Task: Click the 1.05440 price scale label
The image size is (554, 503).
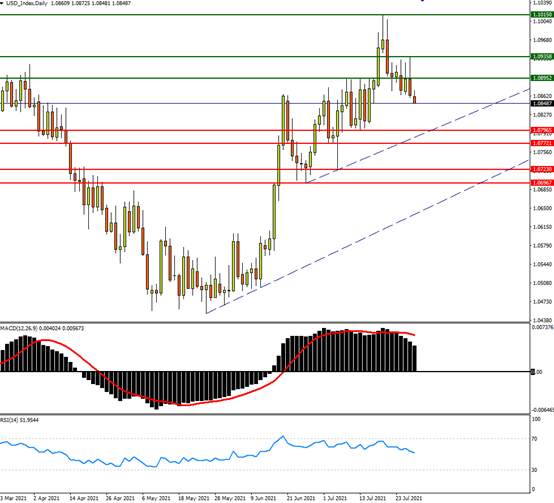Action: point(543,264)
